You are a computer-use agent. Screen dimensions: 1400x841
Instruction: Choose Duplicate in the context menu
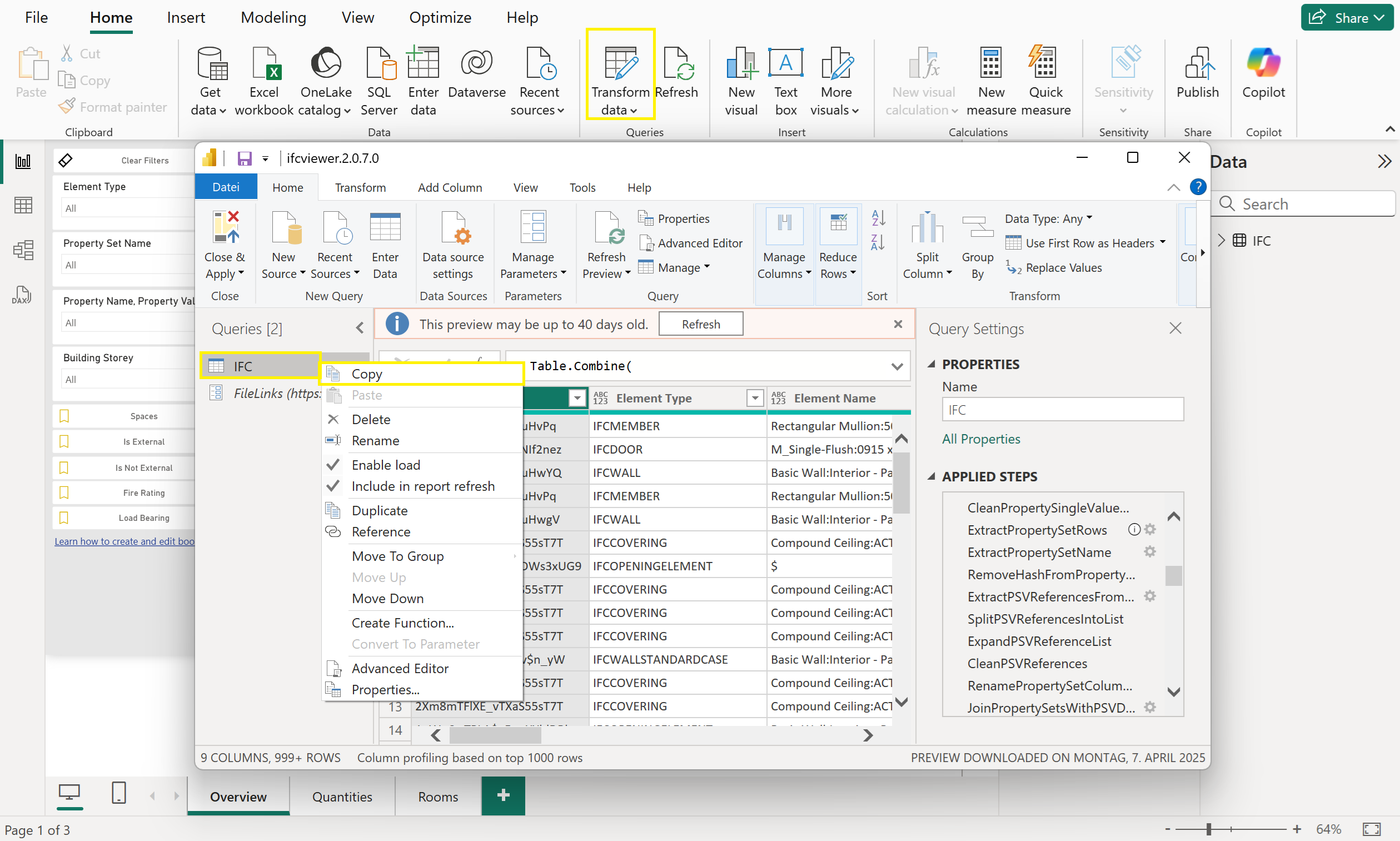[x=422, y=511]
